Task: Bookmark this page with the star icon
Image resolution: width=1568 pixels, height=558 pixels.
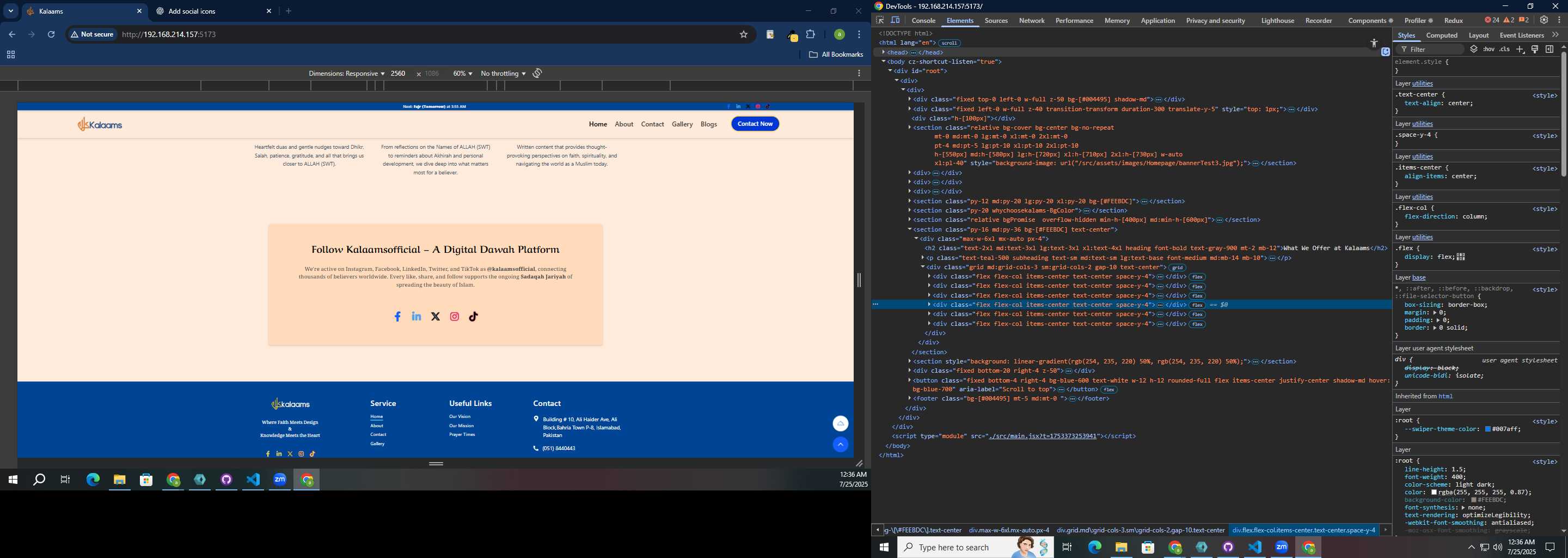Action: point(743,35)
